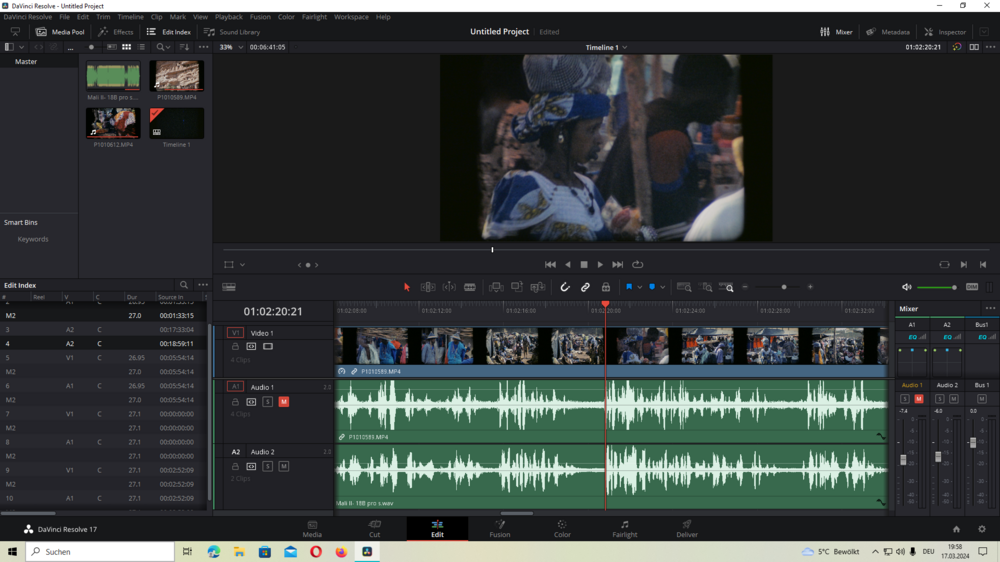Solo the Audio 2 track
Screen dimensions: 1000x562
tap(268, 466)
